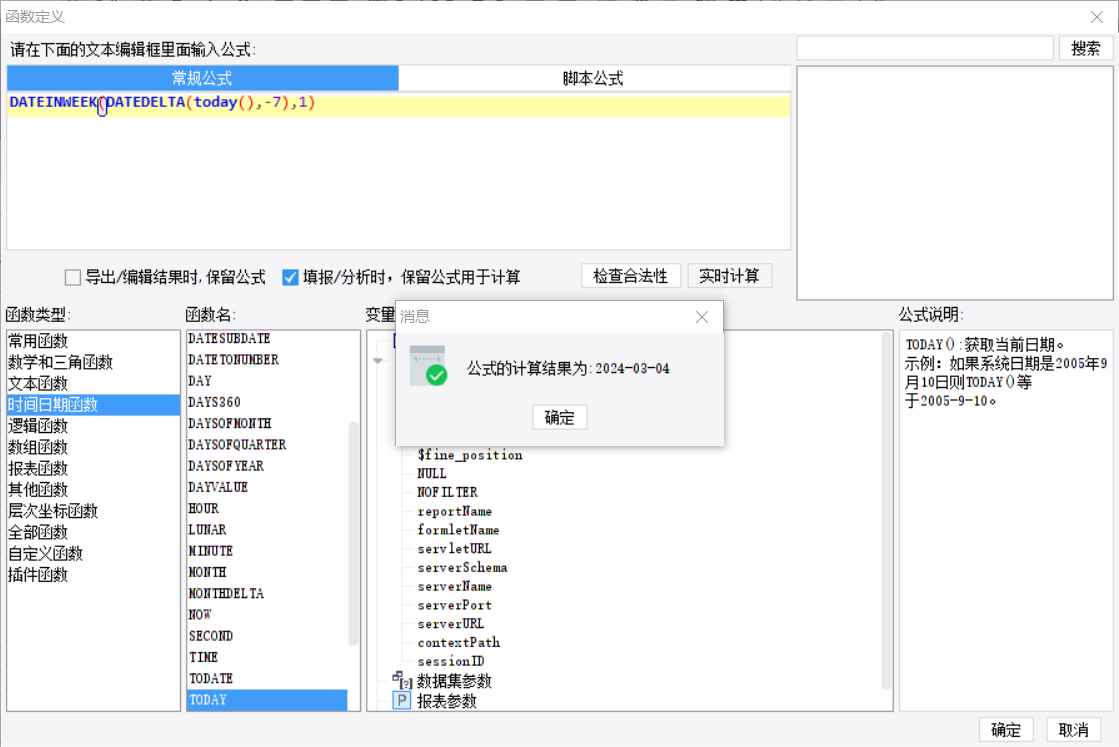Screen dimensions: 1119x747
Task: Click the 搜索 button
Action: click(x=1085, y=49)
